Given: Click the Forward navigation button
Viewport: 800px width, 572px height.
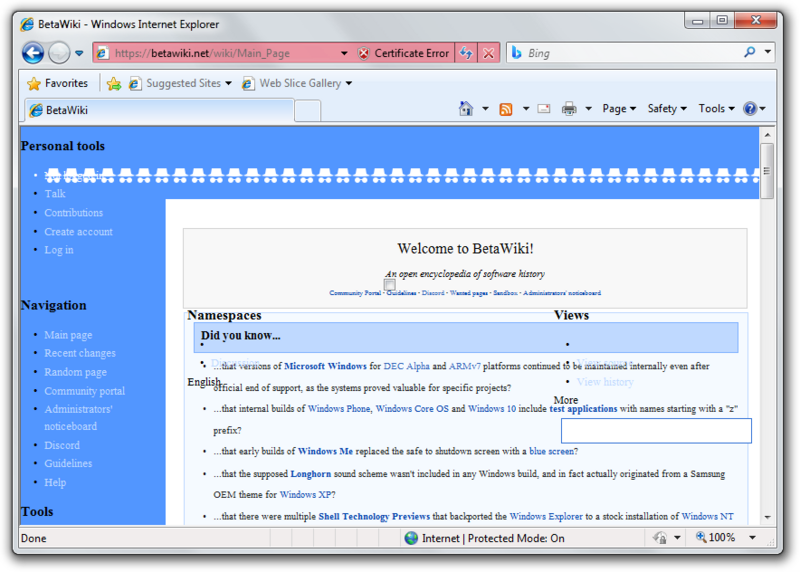Looking at the screenshot, I should [59, 53].
